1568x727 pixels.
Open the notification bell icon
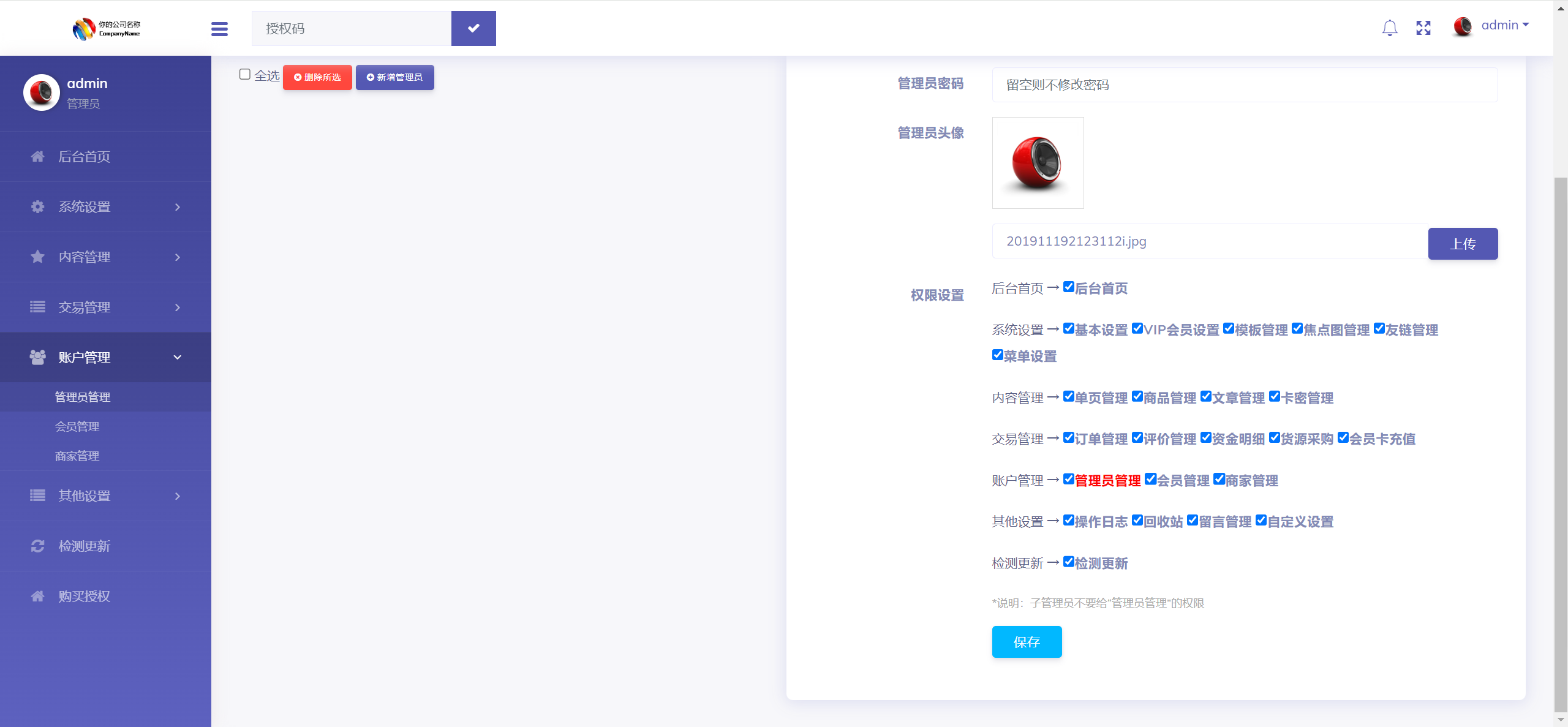click(1390, 28)
